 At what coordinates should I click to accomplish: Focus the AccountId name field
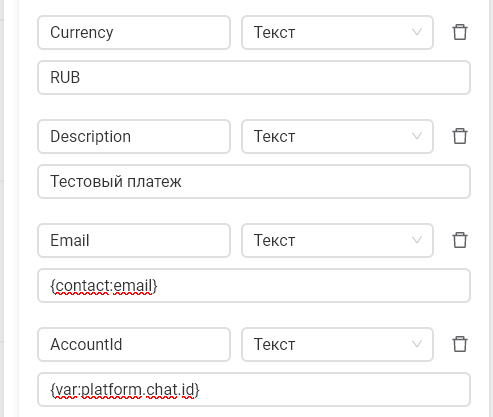coord(134,344)
